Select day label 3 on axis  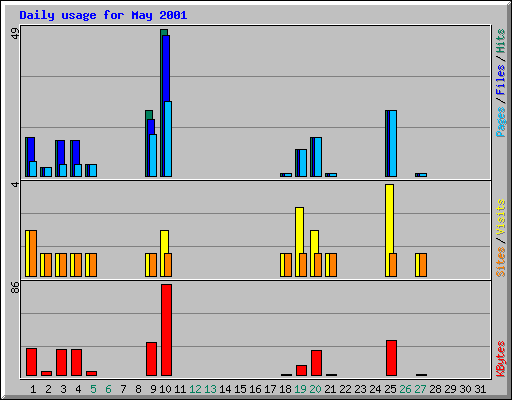coord(63,389)
